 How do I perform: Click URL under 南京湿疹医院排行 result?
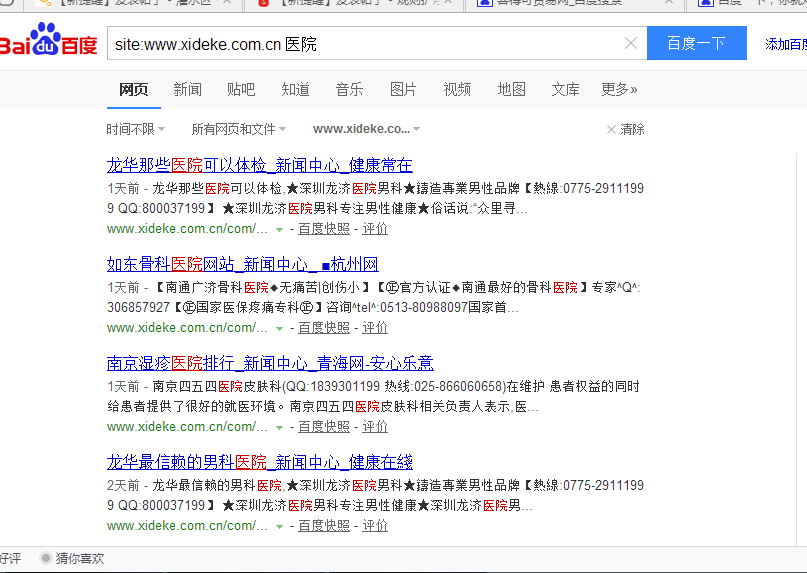(187, 426)
